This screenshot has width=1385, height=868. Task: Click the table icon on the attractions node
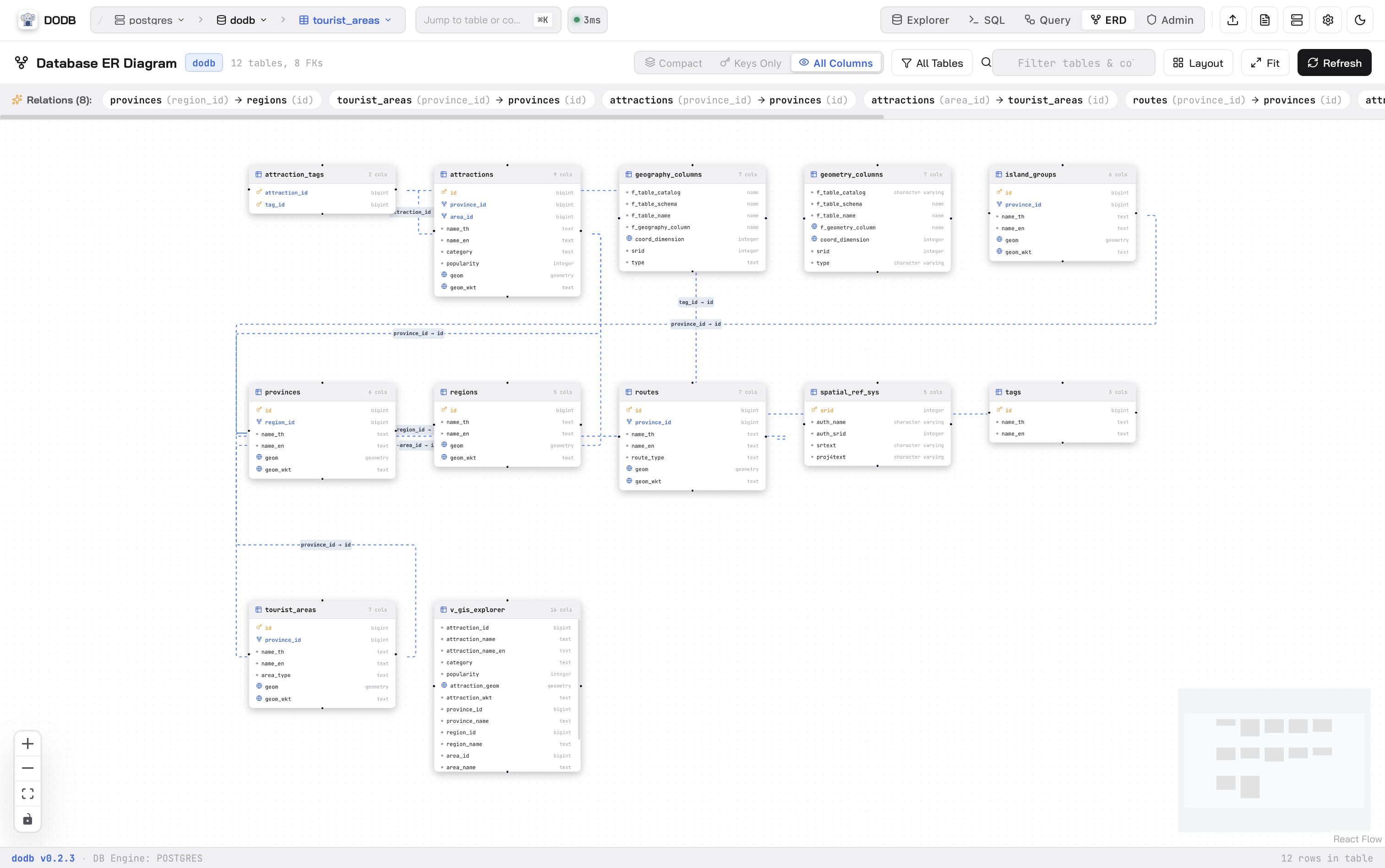tap(443, 174)
